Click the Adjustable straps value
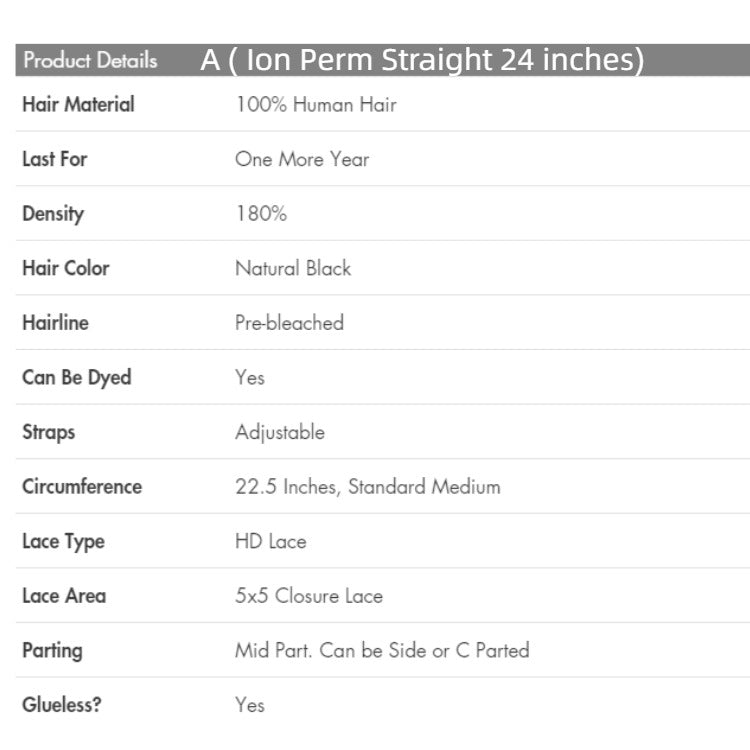750x750 pixels. point(280,432)
